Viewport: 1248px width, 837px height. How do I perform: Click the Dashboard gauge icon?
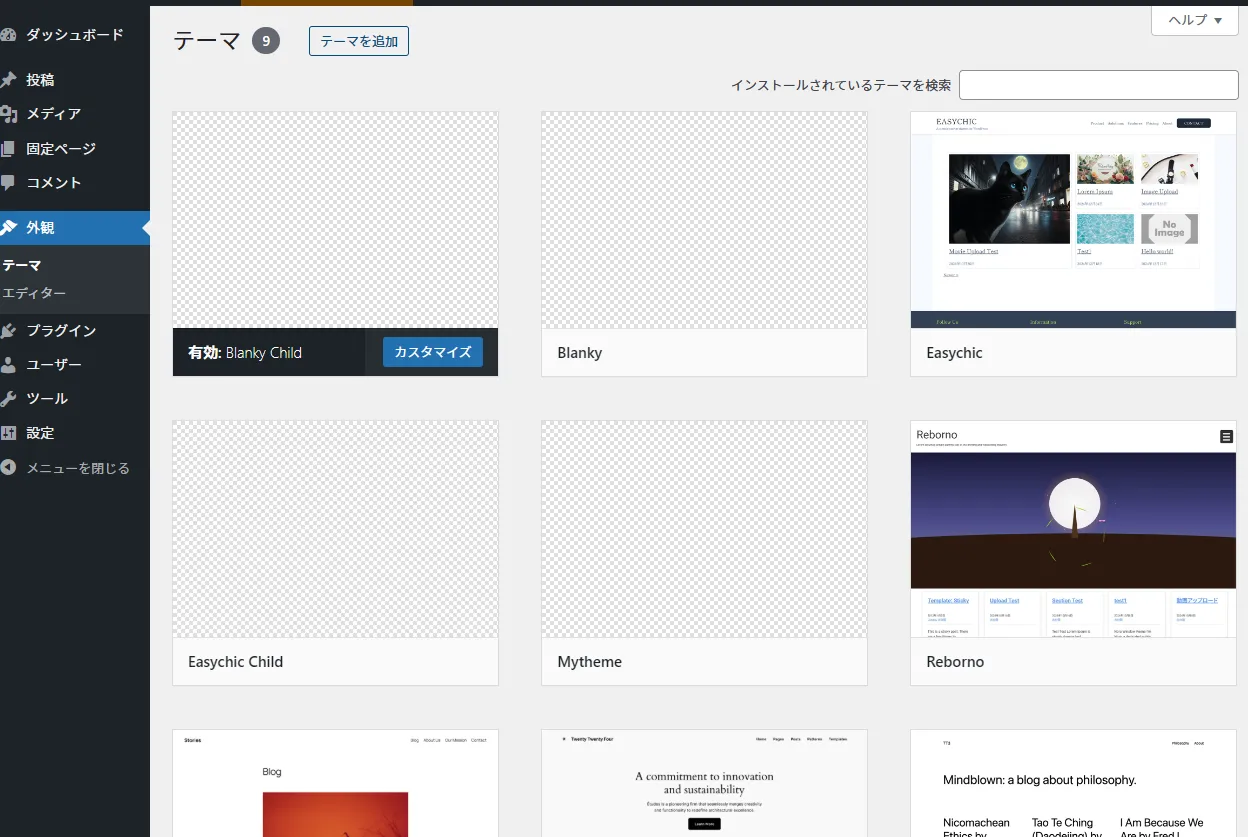8,35
